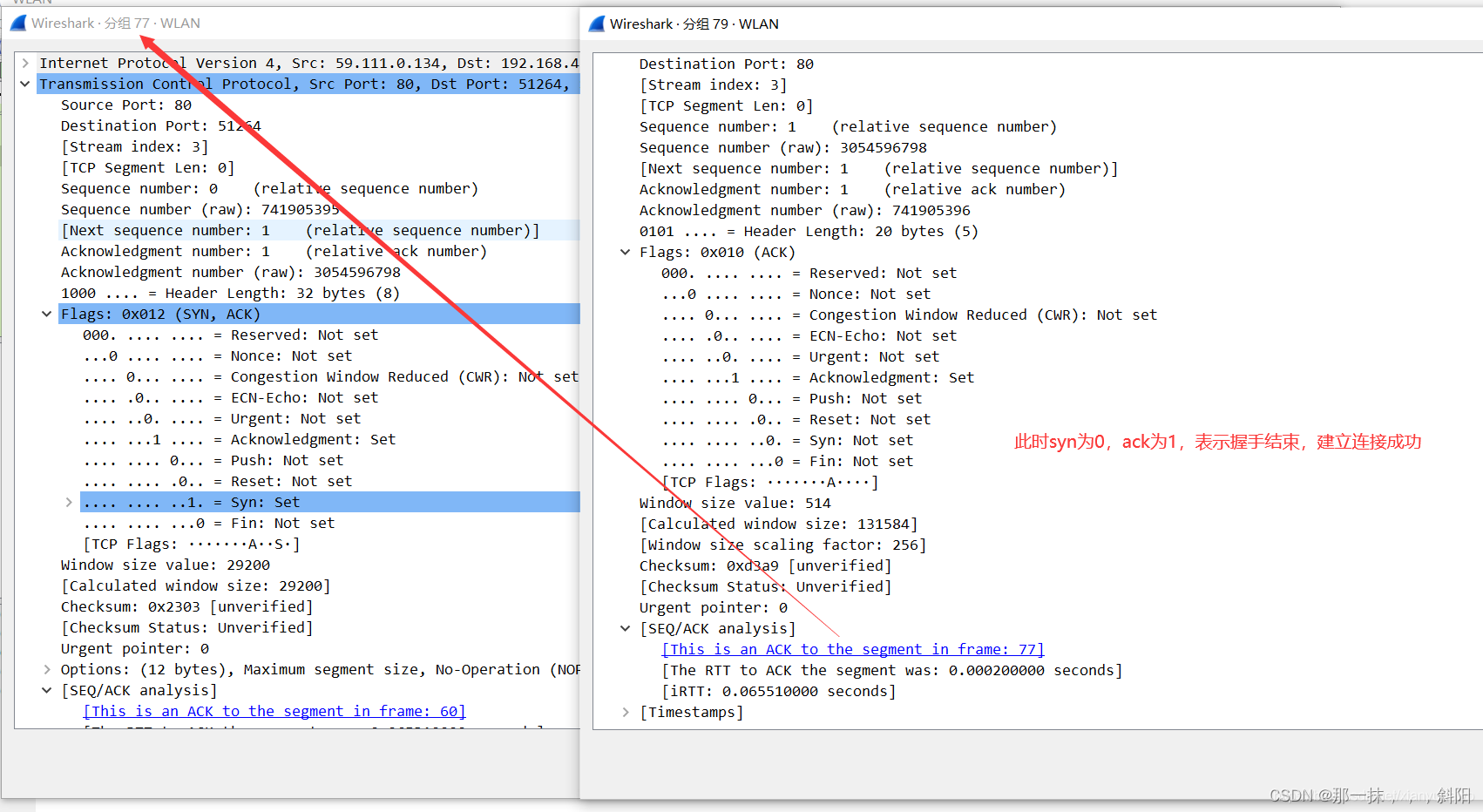Select Acknowledgment number (raw): 741905396 row
Screen dimensions: 1483x812
(805, 210)
